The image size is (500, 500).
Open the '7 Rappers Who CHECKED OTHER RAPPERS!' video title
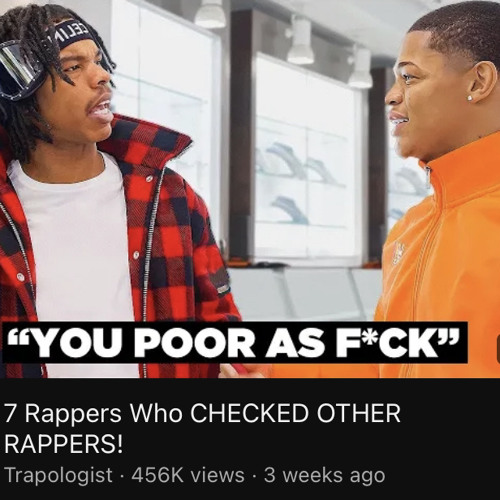click(x=202, y=429)
